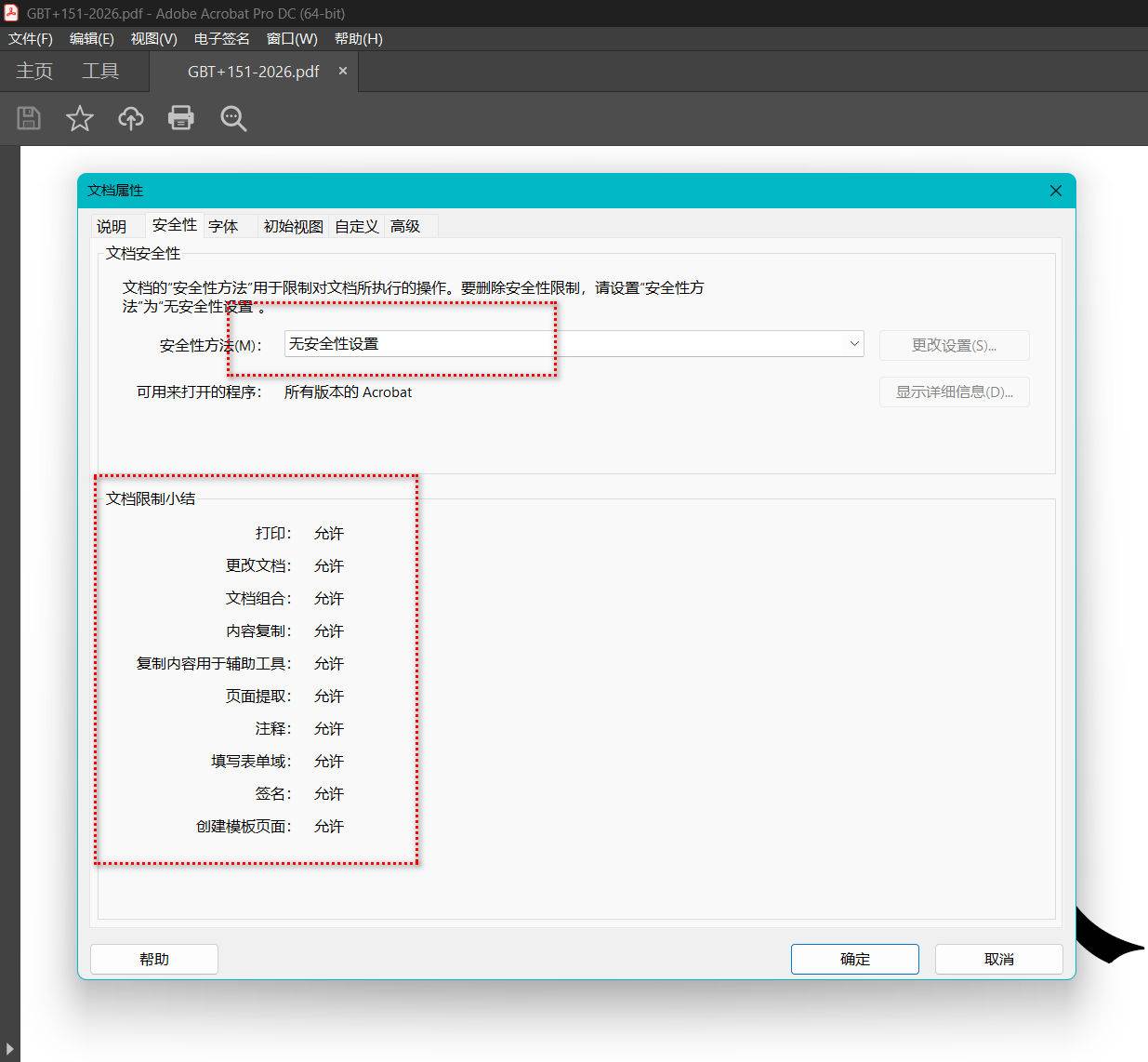Open the 电子签名 menu
The image size is (1148, 1062).
click(222, 39)
